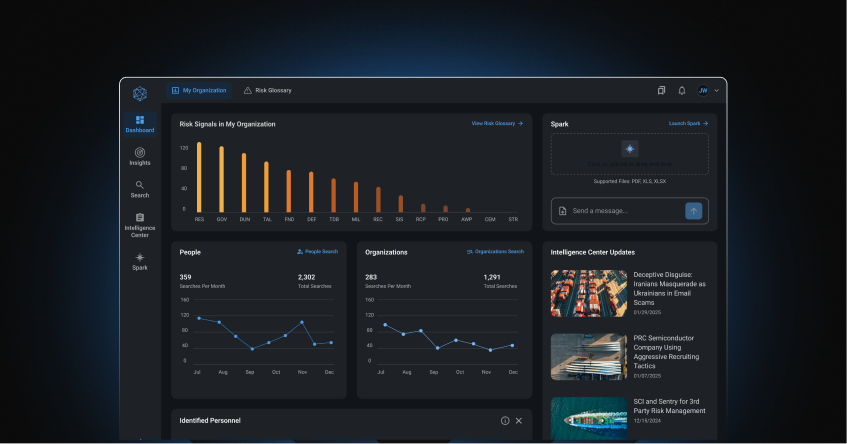Open Intelligence Center from the sidebar
847x444 pixels.
tap(139, 225)
